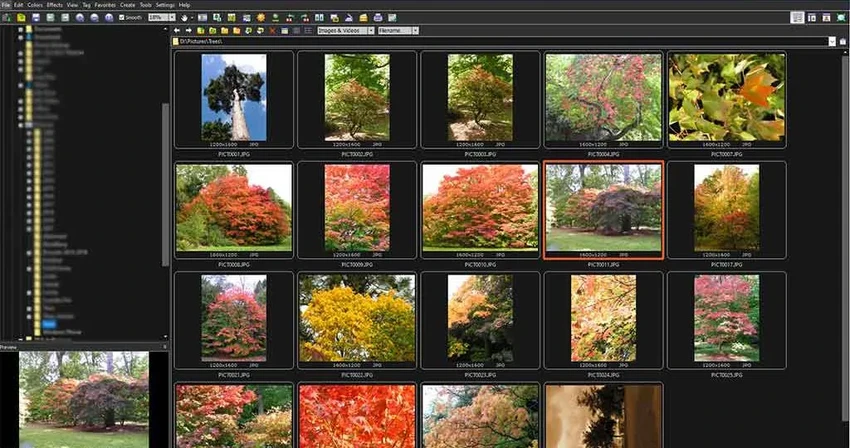850x448 pixels.
Task: Switch to full screen view icon
Action: (x=826, y=17)
